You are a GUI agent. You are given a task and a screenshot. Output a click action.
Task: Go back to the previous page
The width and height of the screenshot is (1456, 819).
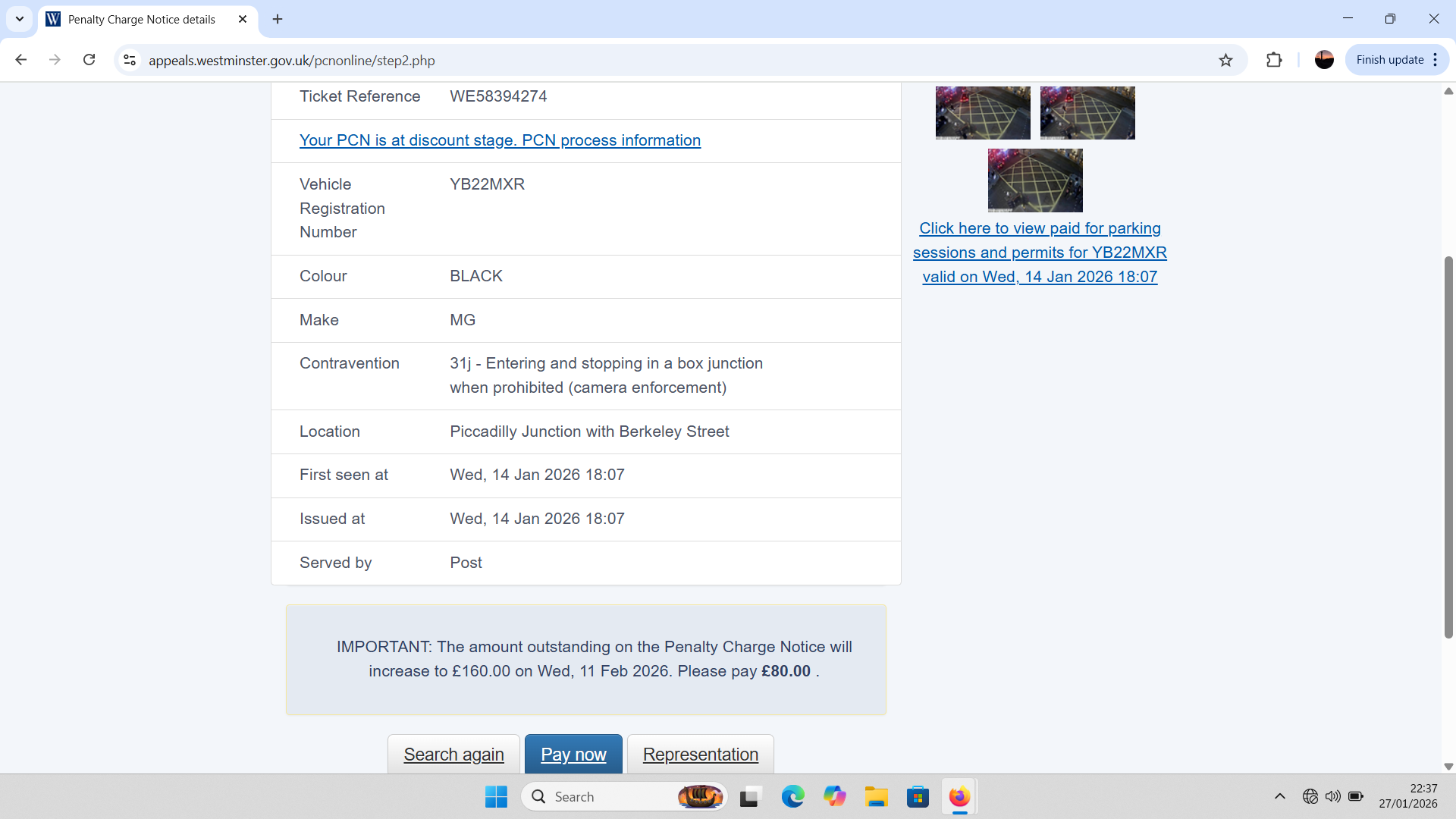(21, 60)
